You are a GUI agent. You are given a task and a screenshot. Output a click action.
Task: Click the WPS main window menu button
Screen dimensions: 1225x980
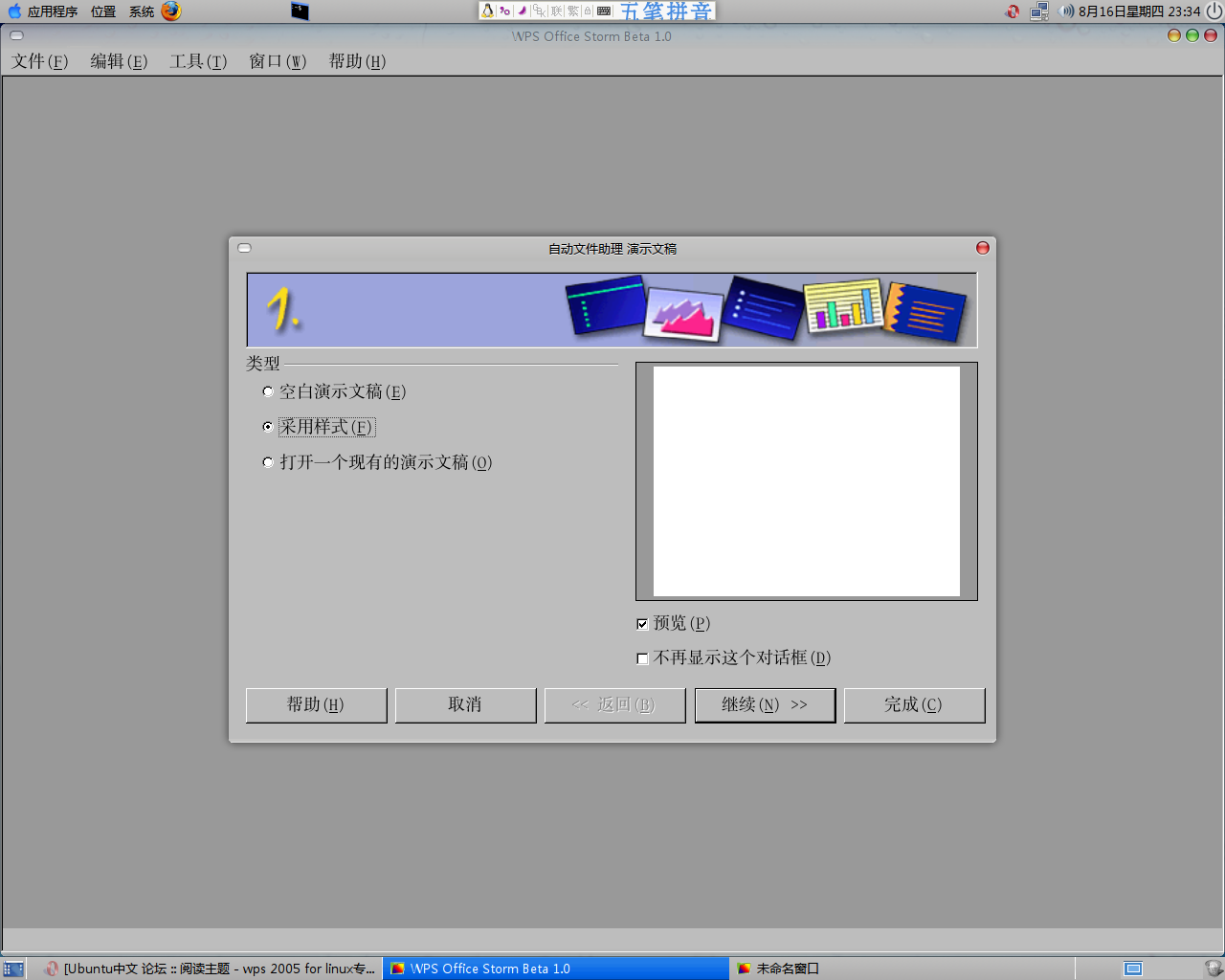[16, 35]
